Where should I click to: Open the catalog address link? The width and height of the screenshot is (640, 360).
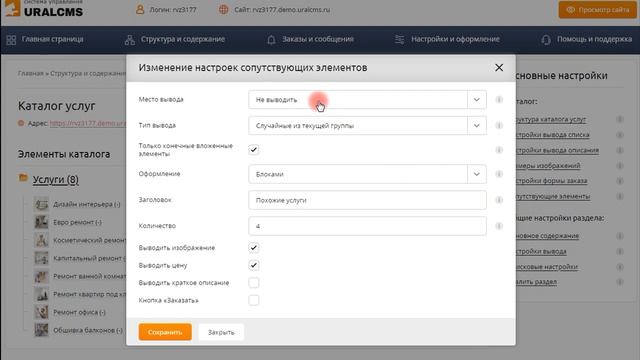[88, 123]
